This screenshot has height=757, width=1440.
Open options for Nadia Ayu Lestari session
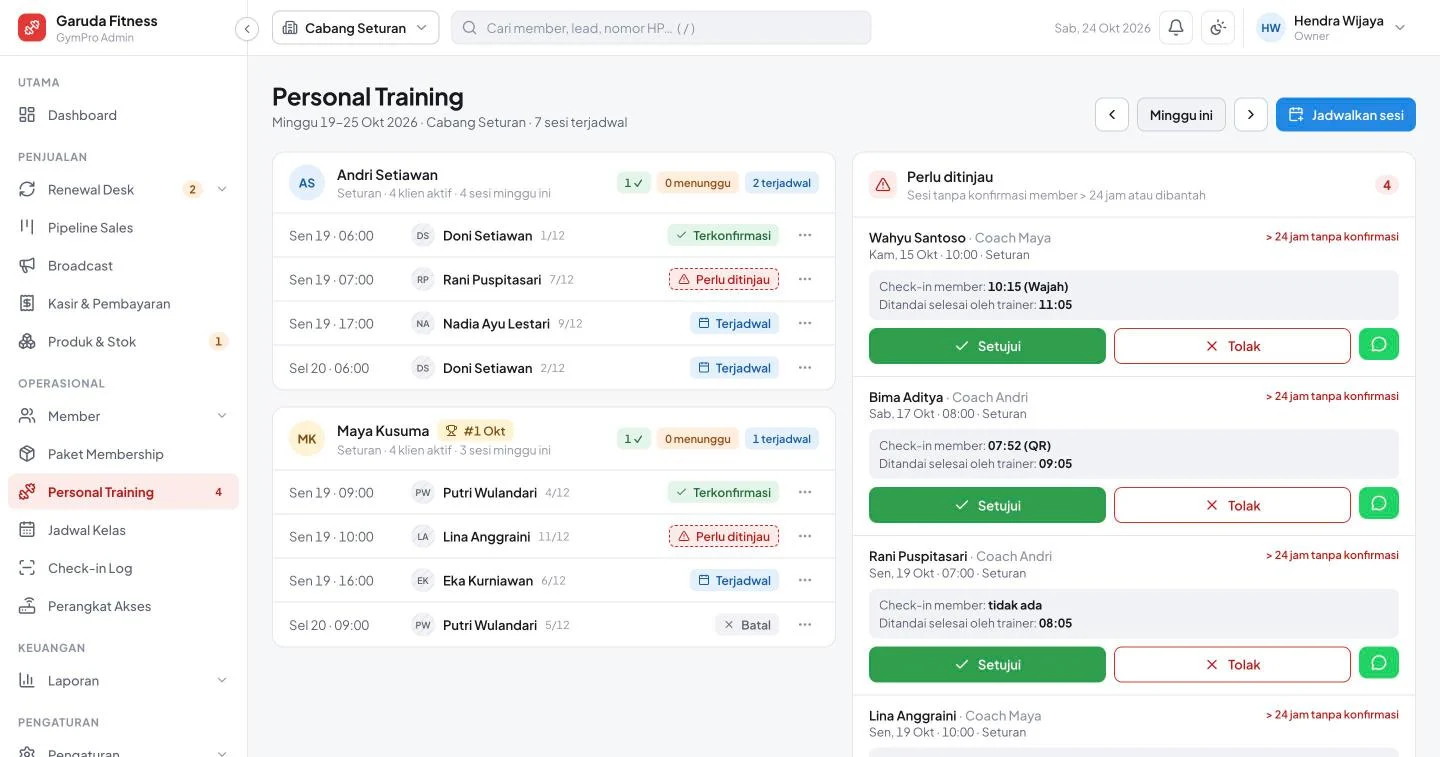(805, 323)
